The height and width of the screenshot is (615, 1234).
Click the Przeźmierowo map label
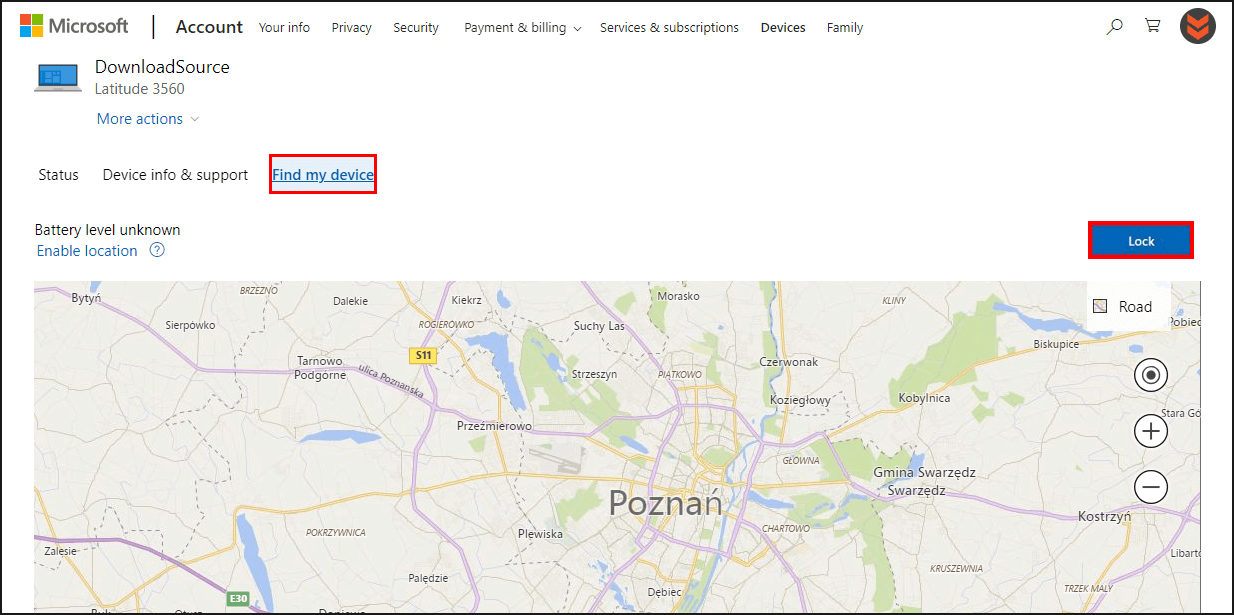(x=494, y=426)
